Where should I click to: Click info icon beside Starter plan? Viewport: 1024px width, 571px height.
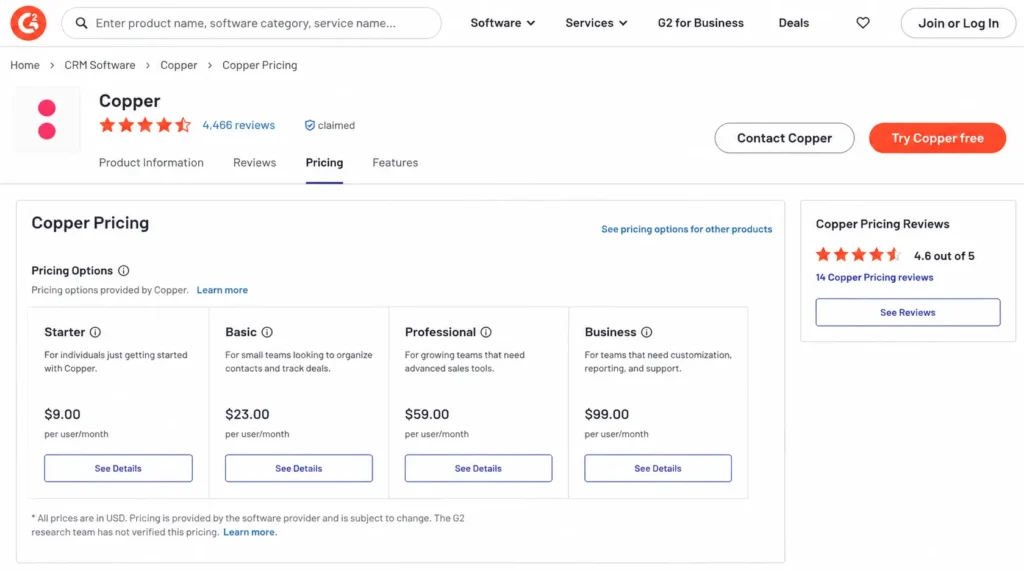[x=95, y=332]
